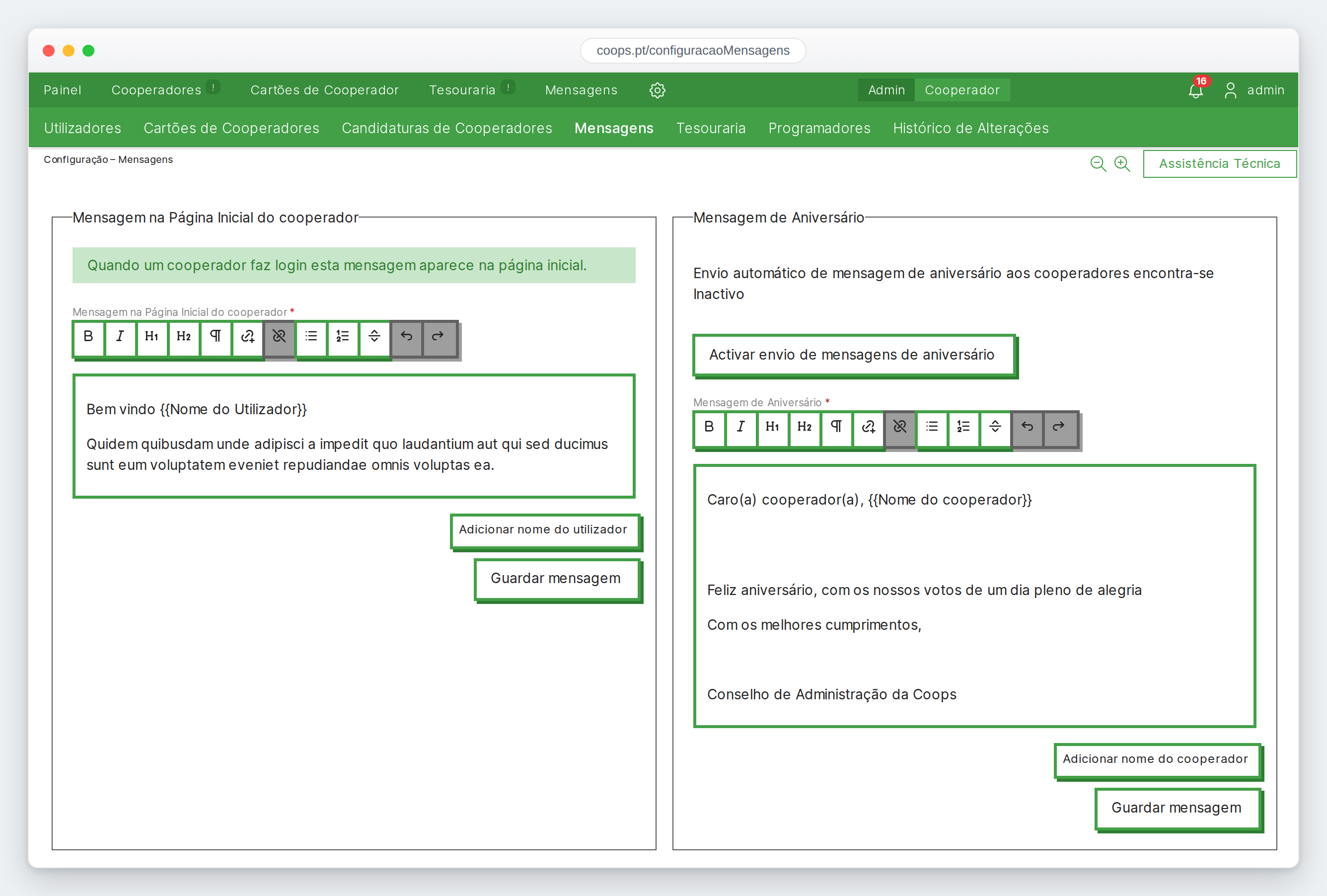Select the Mensagens configuration tab

[x=614, y=128]
